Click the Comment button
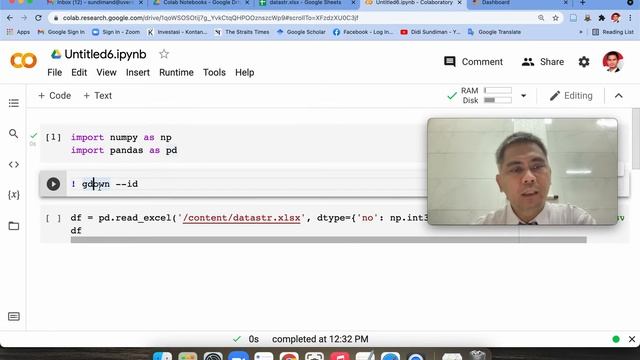 (x=473, y=62)
